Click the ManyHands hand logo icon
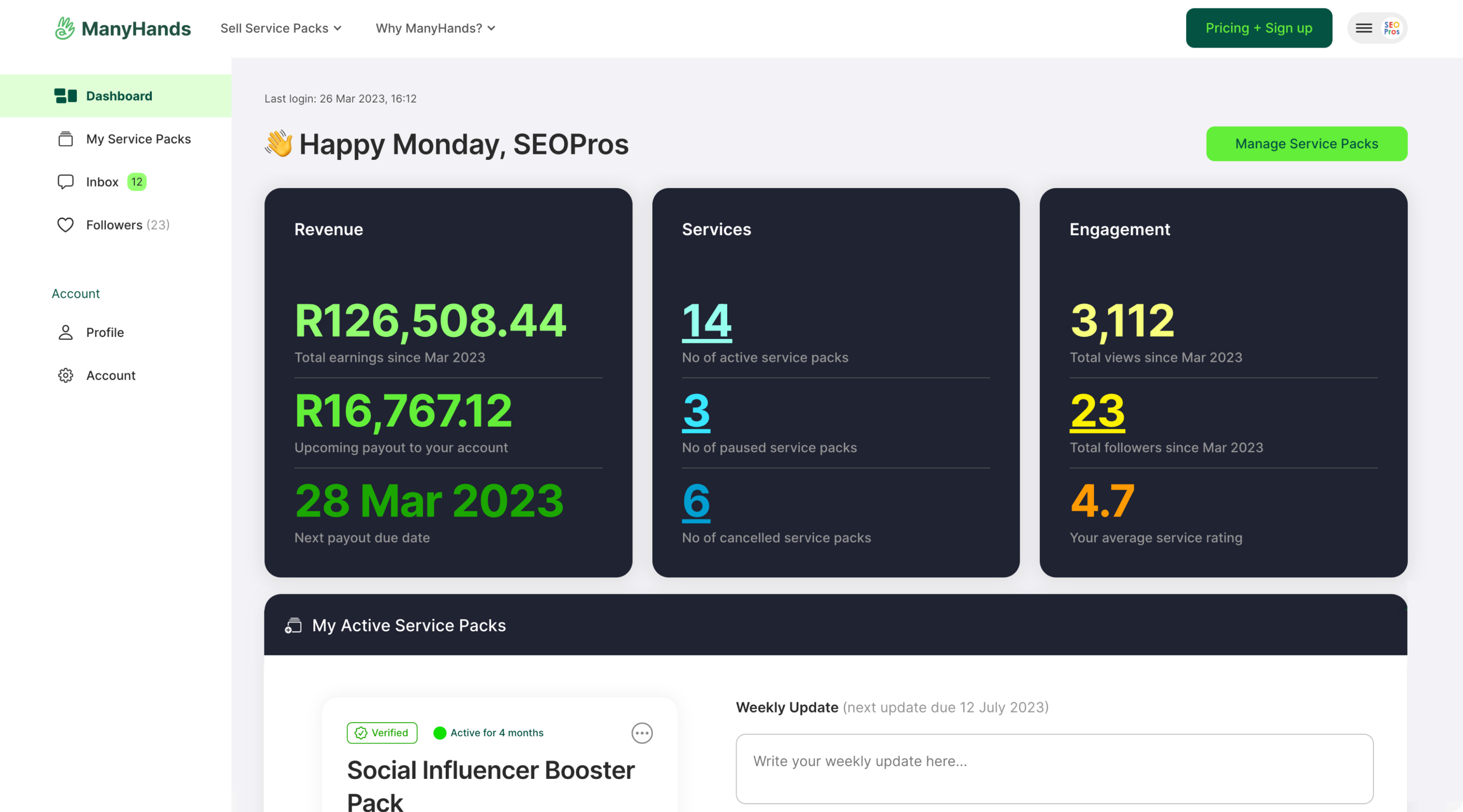The image size is (1463, 812). point(65,28)
